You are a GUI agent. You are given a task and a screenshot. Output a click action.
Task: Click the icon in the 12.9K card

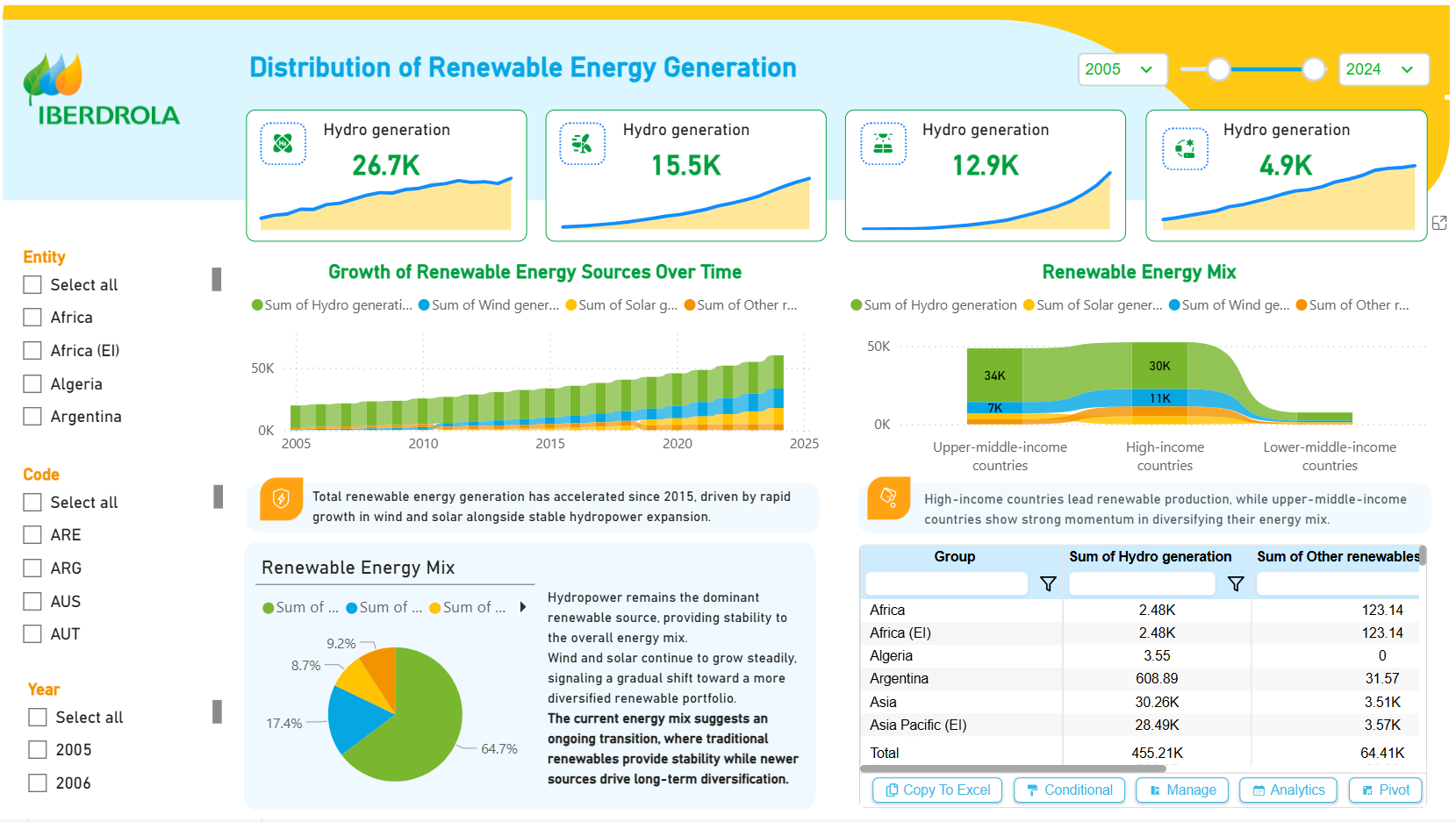click(x=883, y=144)
